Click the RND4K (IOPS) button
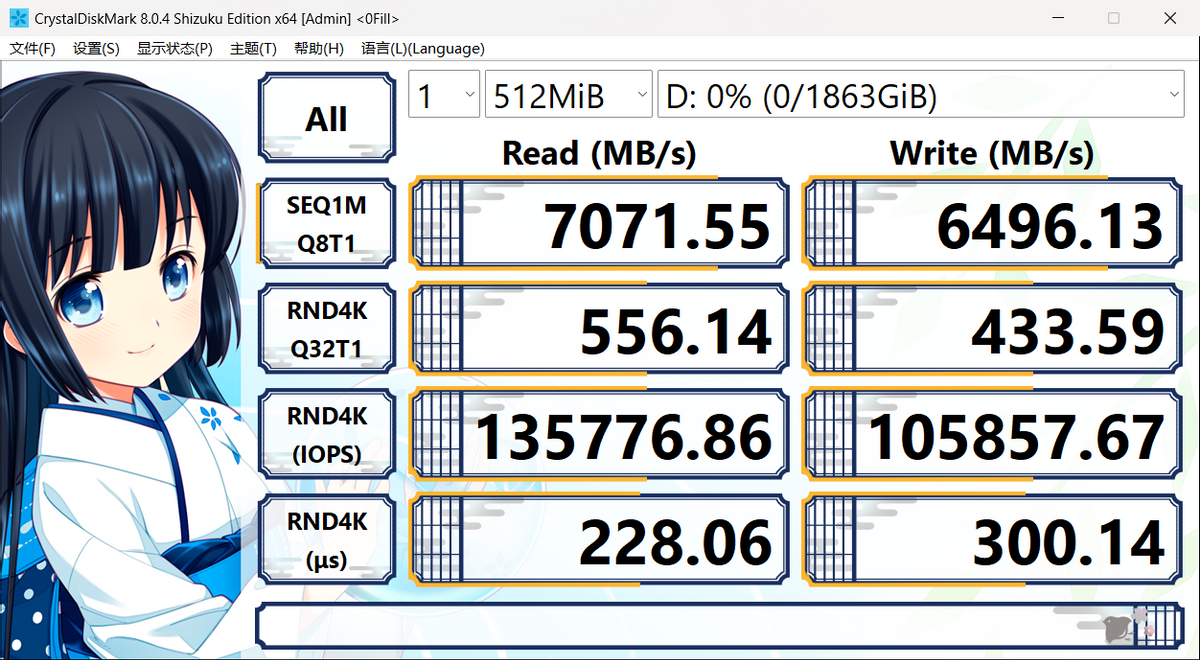 coord(326,435)
